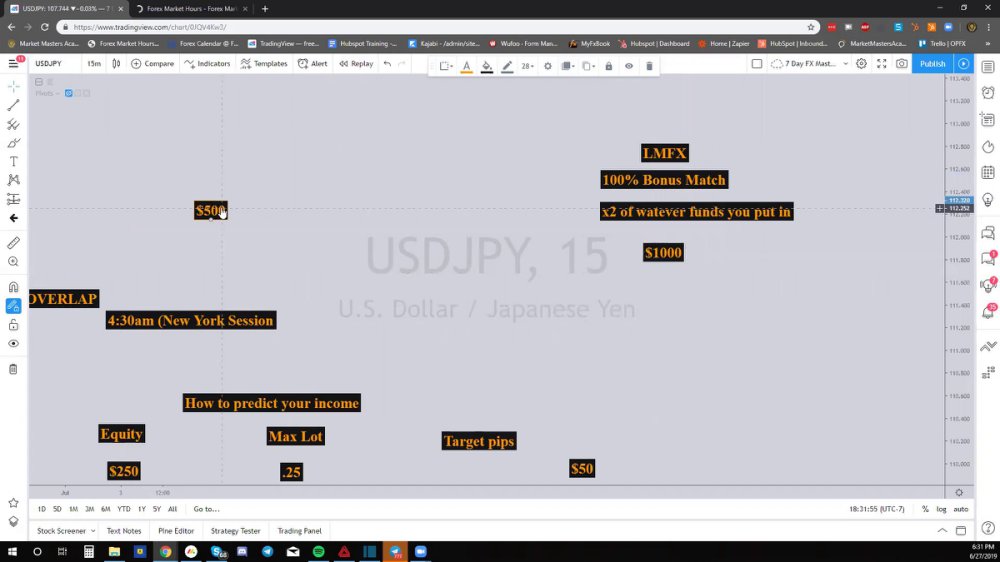Open the pitchfork and Gann tools

coord(13,124)
